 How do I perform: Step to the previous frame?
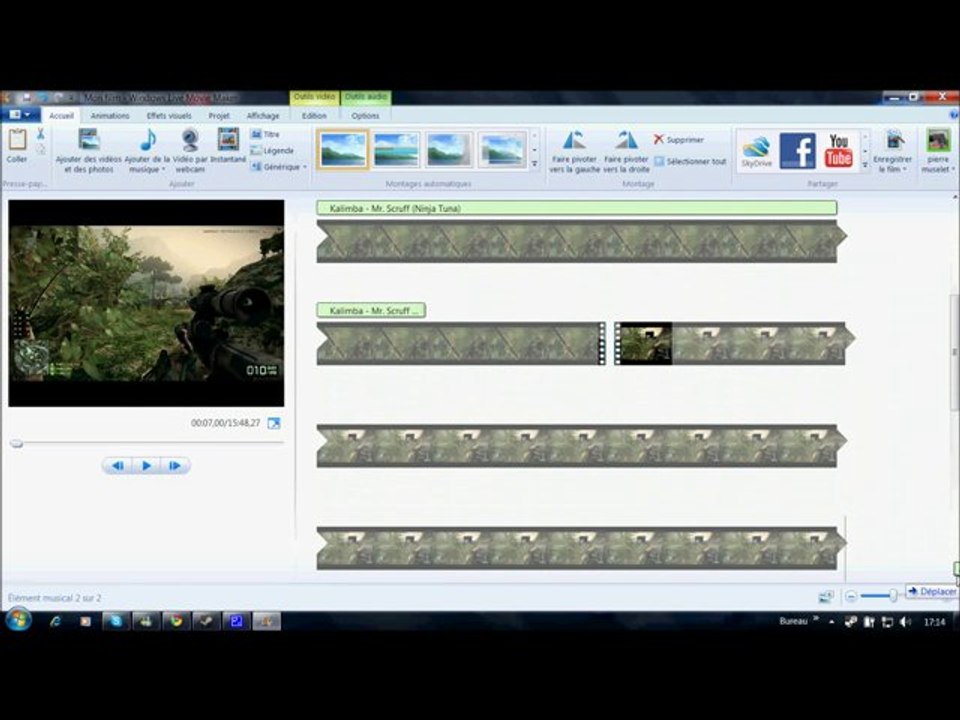pos(118,466)
